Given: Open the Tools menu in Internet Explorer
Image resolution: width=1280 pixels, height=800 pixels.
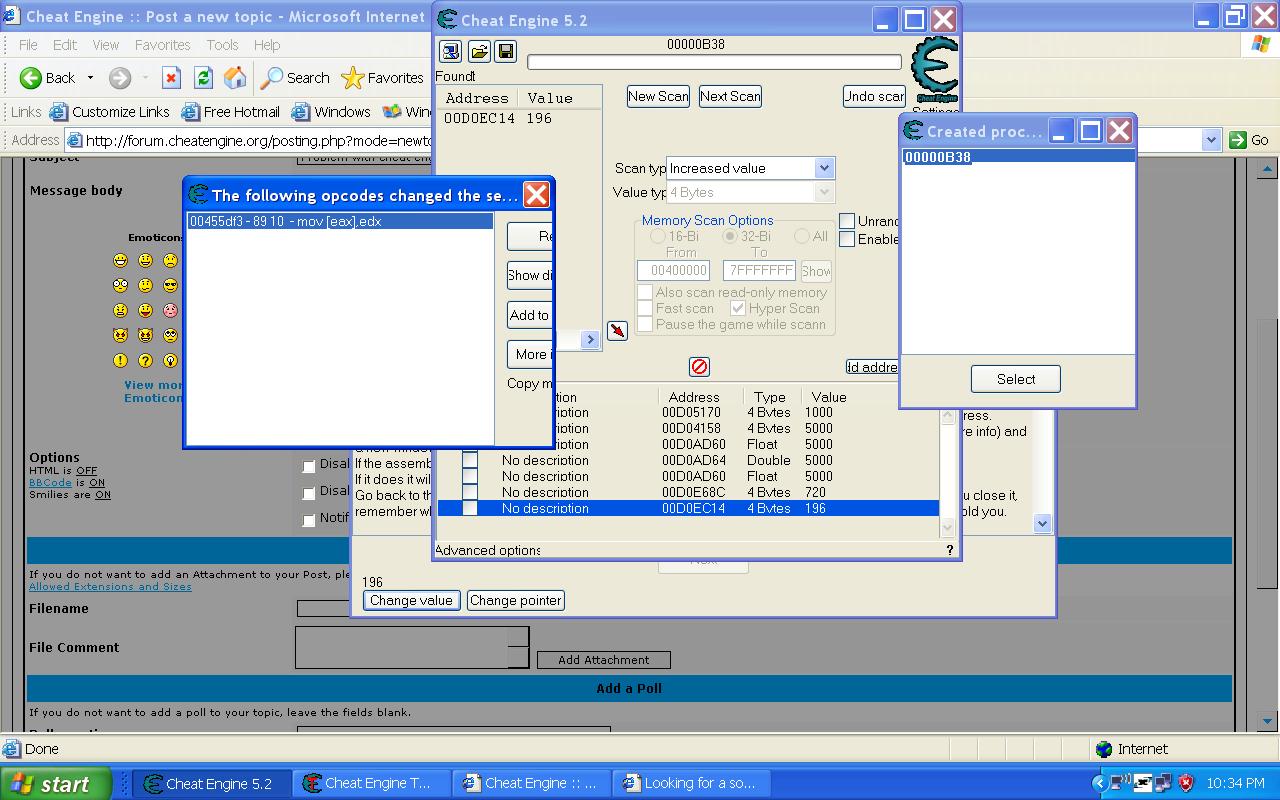Looking at the screenshot, I should [x=222, y=45].
